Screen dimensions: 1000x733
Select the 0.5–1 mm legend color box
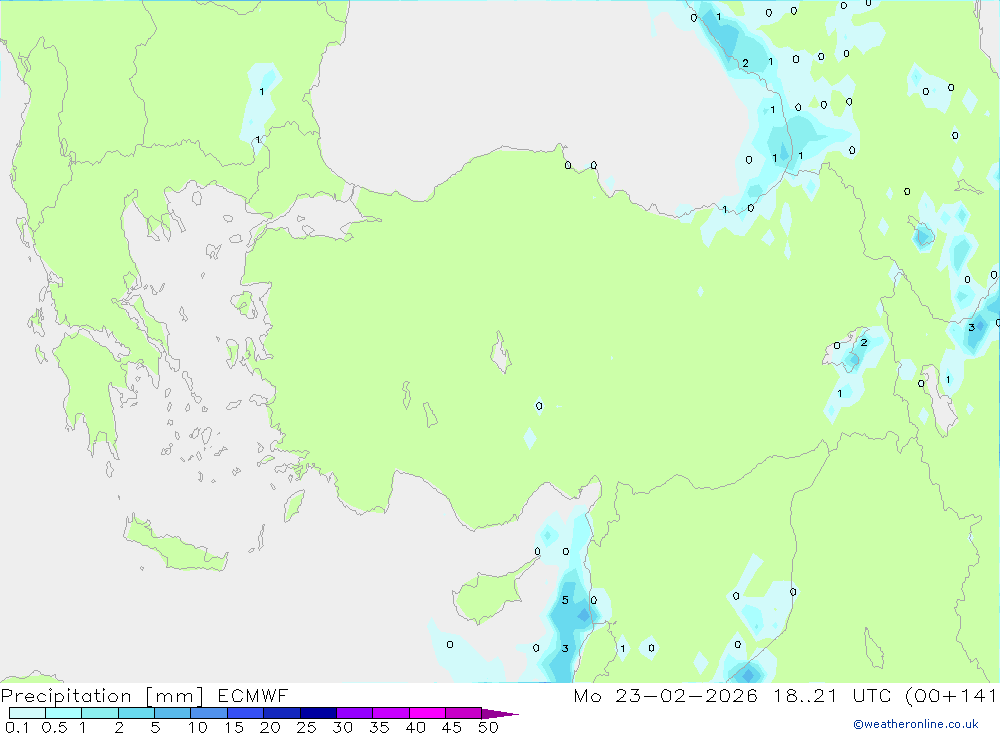64,713
